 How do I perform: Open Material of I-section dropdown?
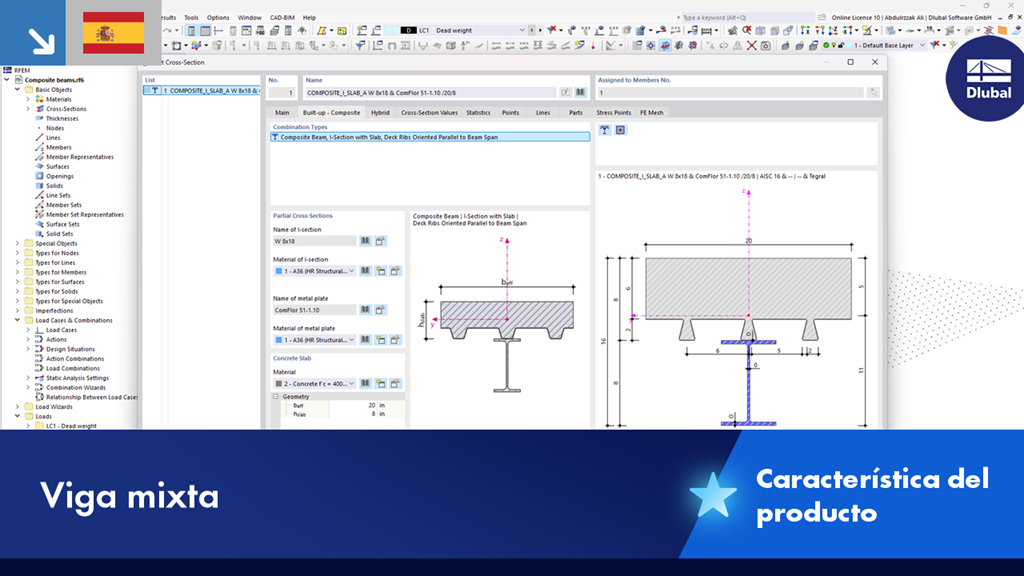(351, 271)
